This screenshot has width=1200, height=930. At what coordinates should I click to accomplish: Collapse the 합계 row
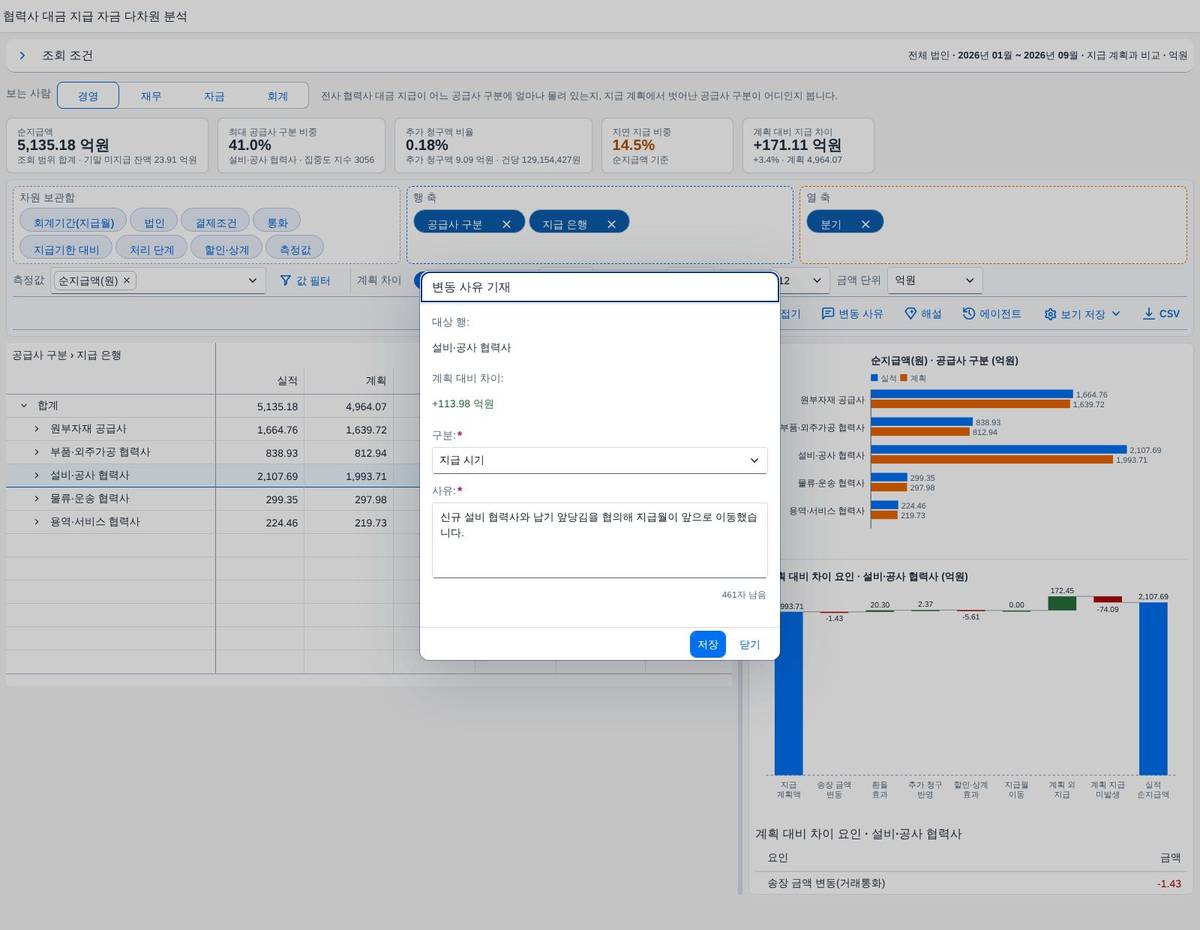(x=24, y=406)
